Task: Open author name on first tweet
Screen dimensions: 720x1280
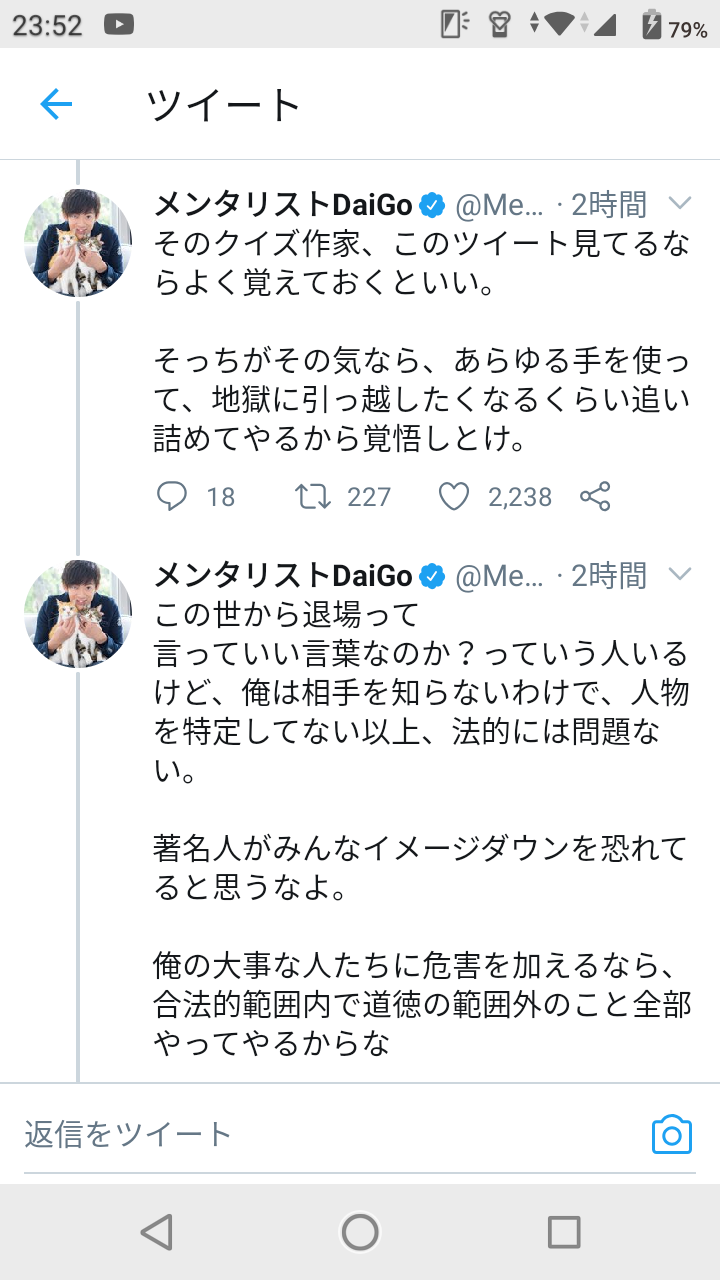Action: (x=283, y=205)
